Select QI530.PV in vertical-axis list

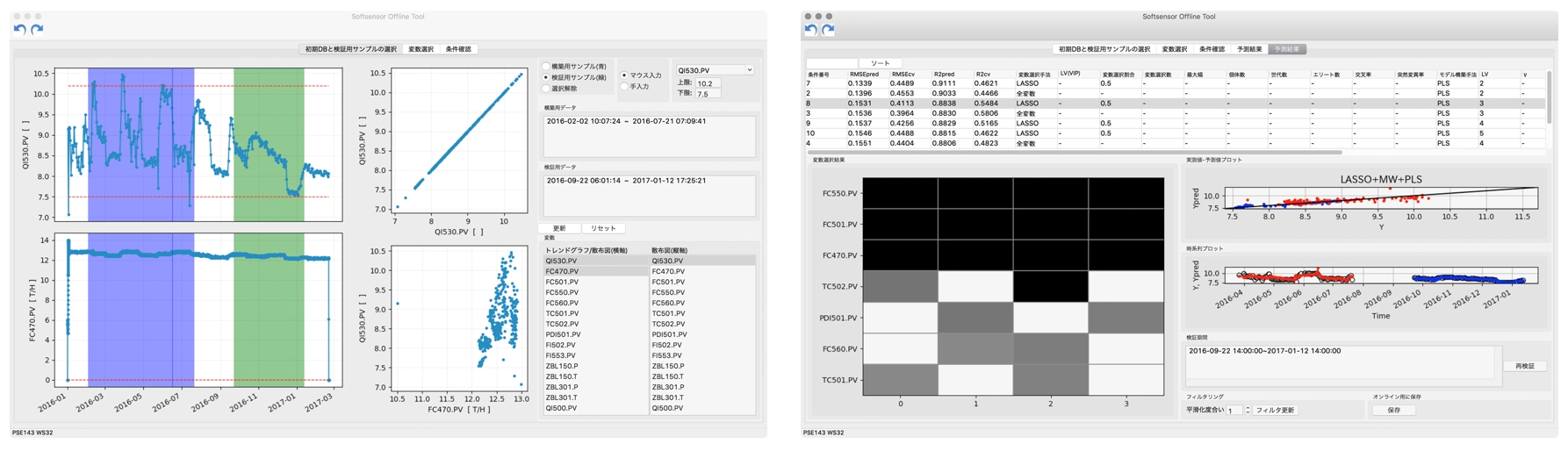coord(702,261)
